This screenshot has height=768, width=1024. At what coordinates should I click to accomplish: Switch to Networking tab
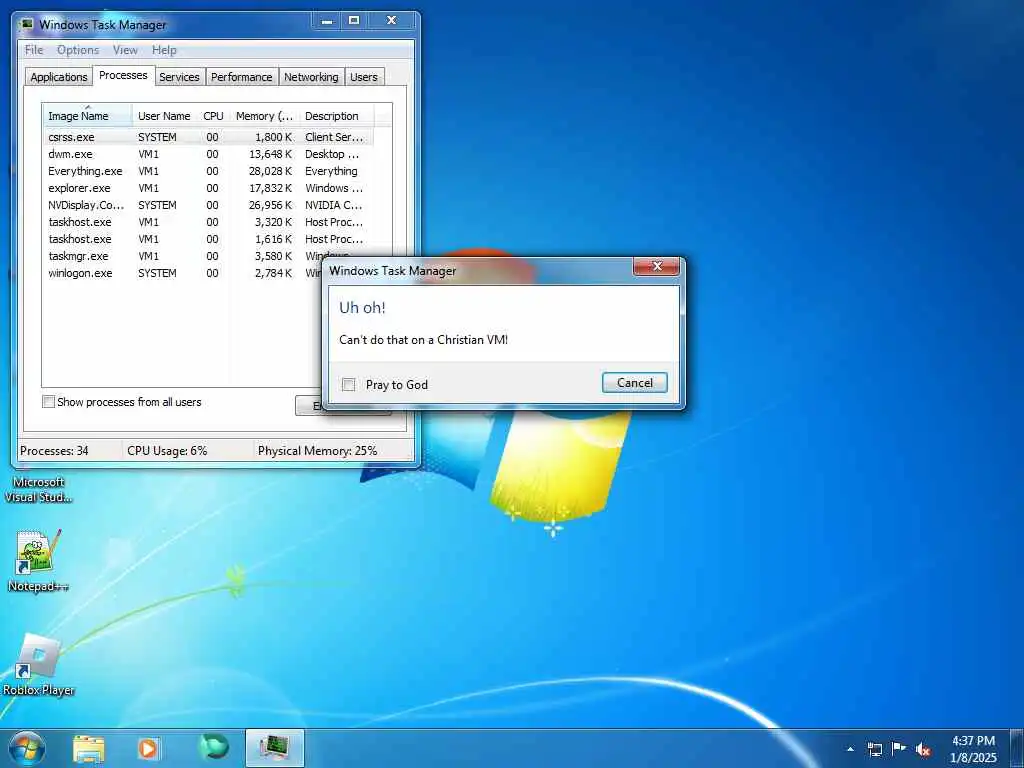coord(311,77)
